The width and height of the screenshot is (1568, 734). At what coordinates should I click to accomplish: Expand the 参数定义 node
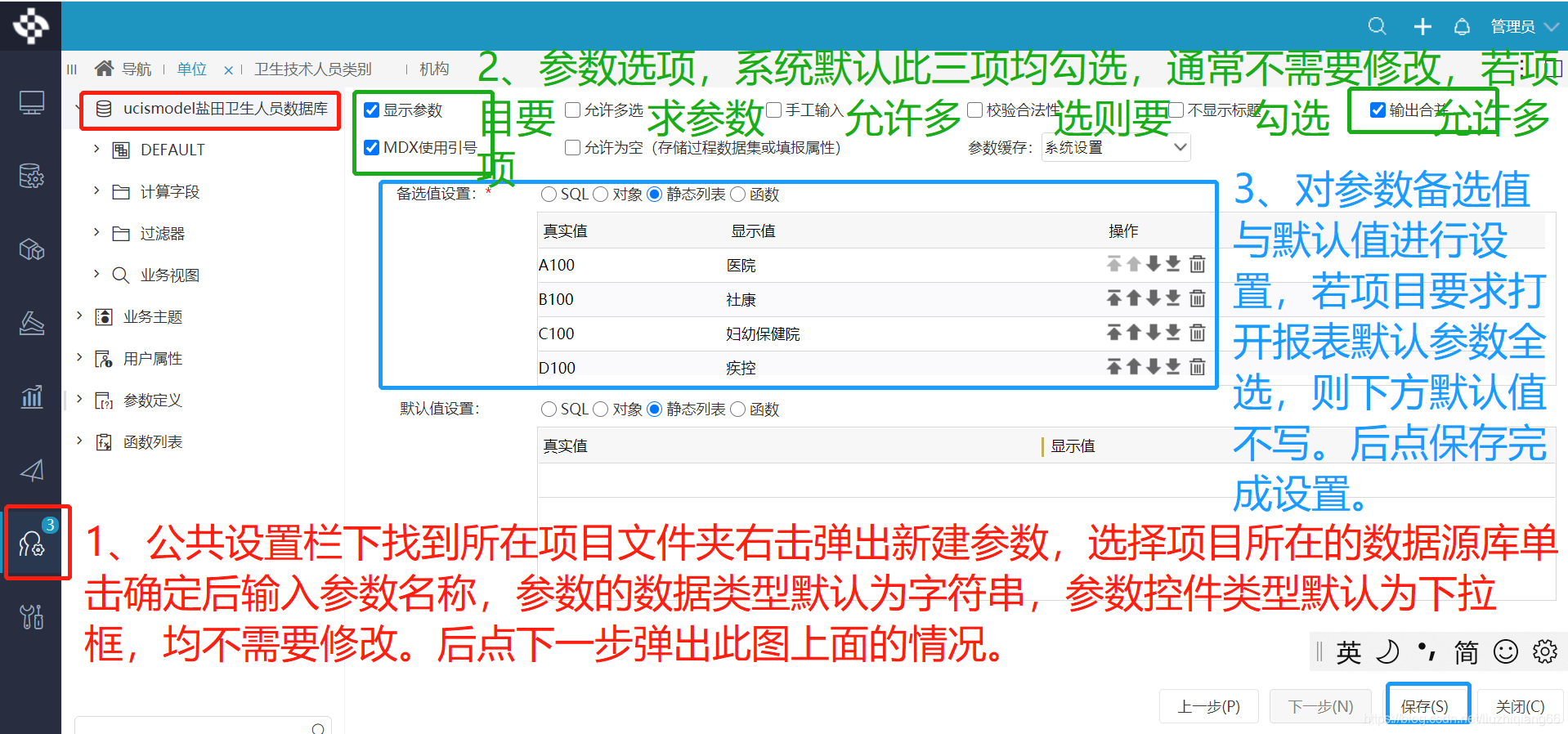point(79,399)
